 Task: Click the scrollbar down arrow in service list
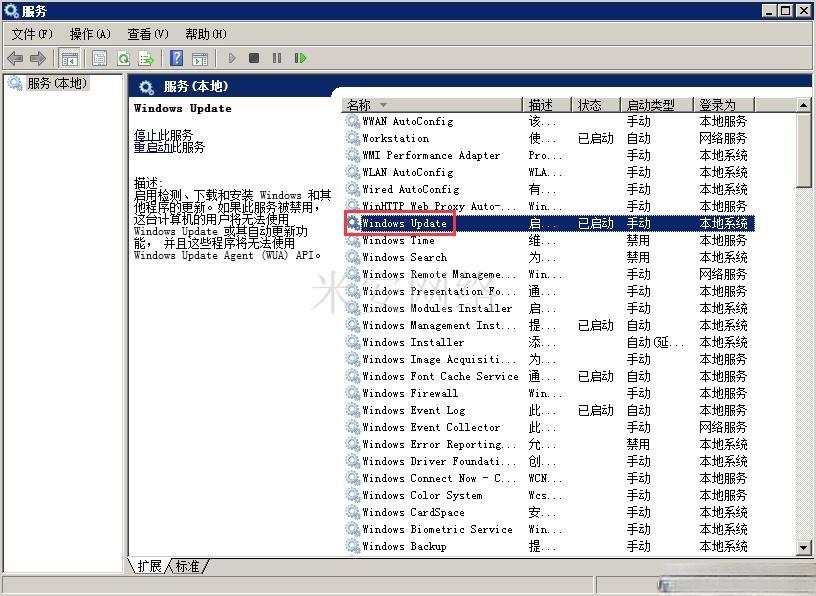(x=804, y=548)
